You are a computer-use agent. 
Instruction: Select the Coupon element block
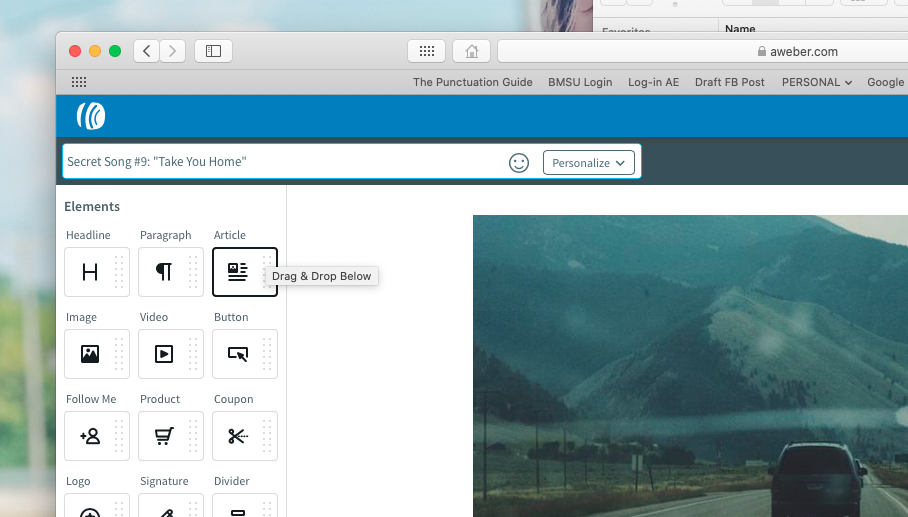point(245,436)
